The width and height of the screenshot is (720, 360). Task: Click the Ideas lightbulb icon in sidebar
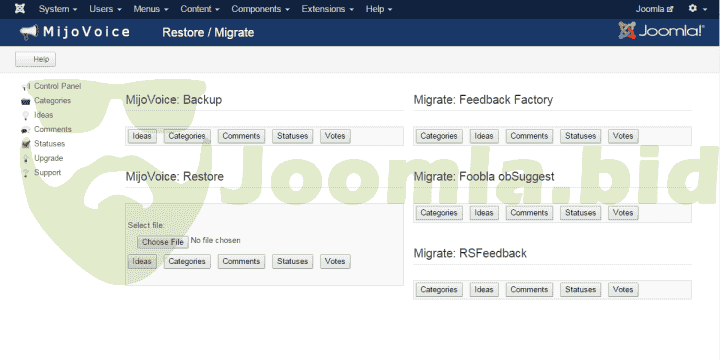tap(26, 115)
